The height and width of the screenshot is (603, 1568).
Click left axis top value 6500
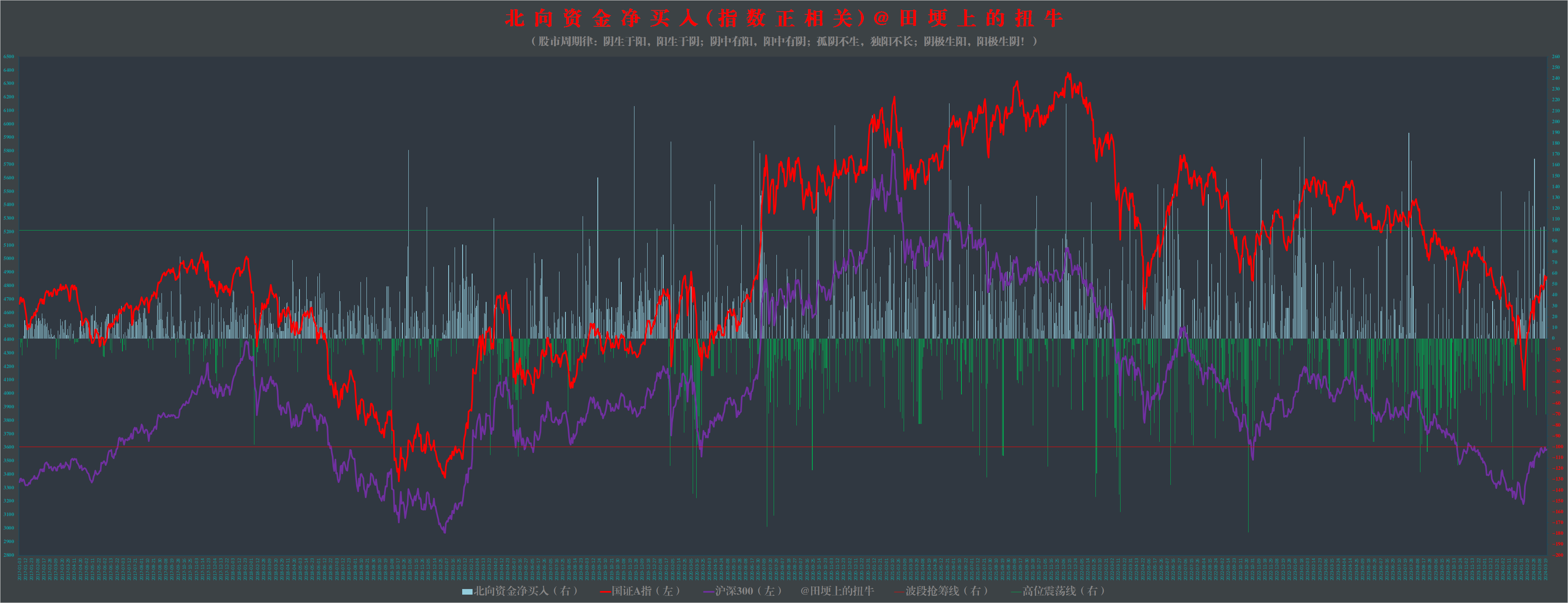coord(8,57)
